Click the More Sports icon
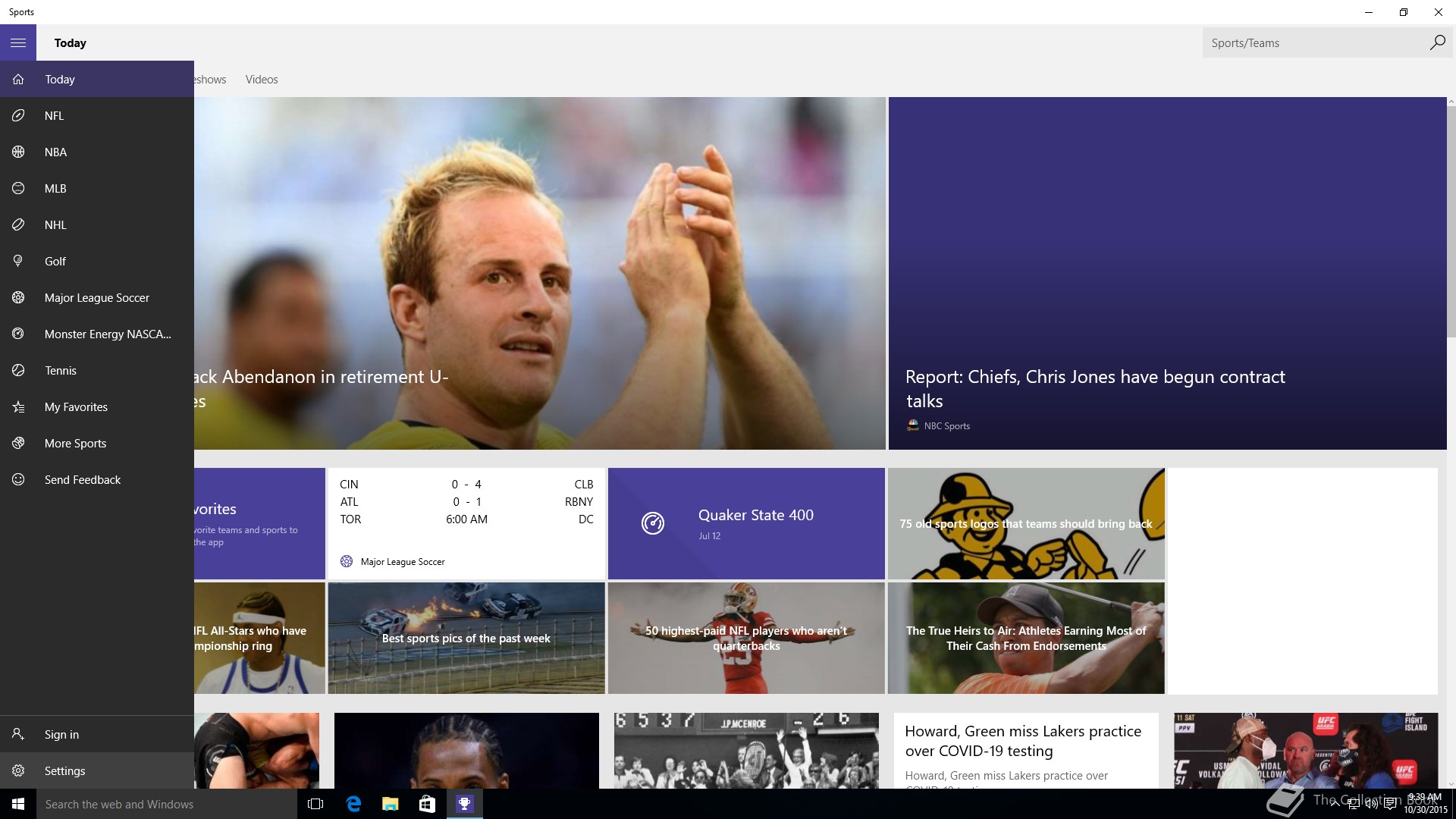The width and height of the screenshot is (1456, 819). [18, 443]
